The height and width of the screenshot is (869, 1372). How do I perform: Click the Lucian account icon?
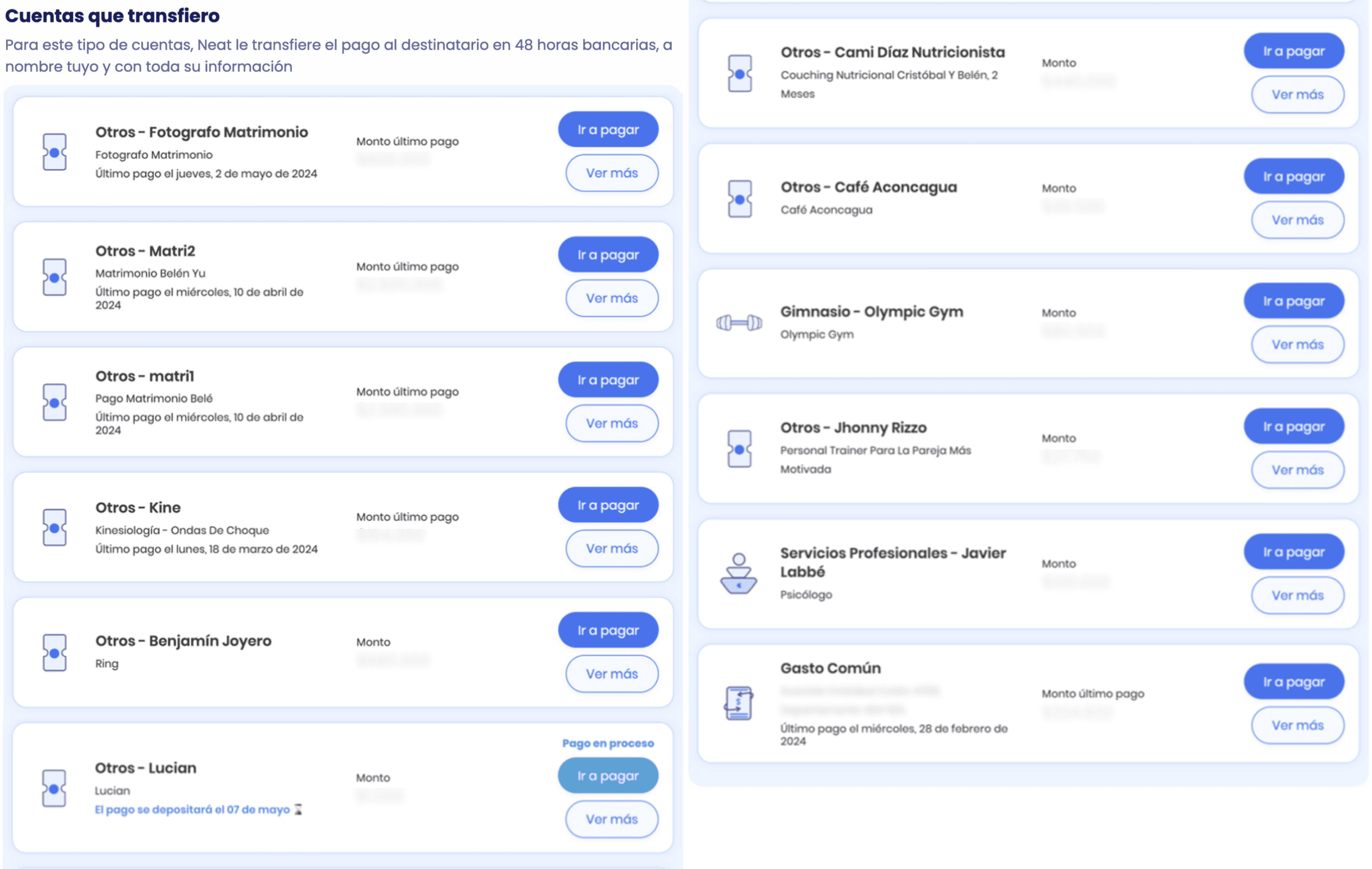pyautogui.click(x=55, y=789)
